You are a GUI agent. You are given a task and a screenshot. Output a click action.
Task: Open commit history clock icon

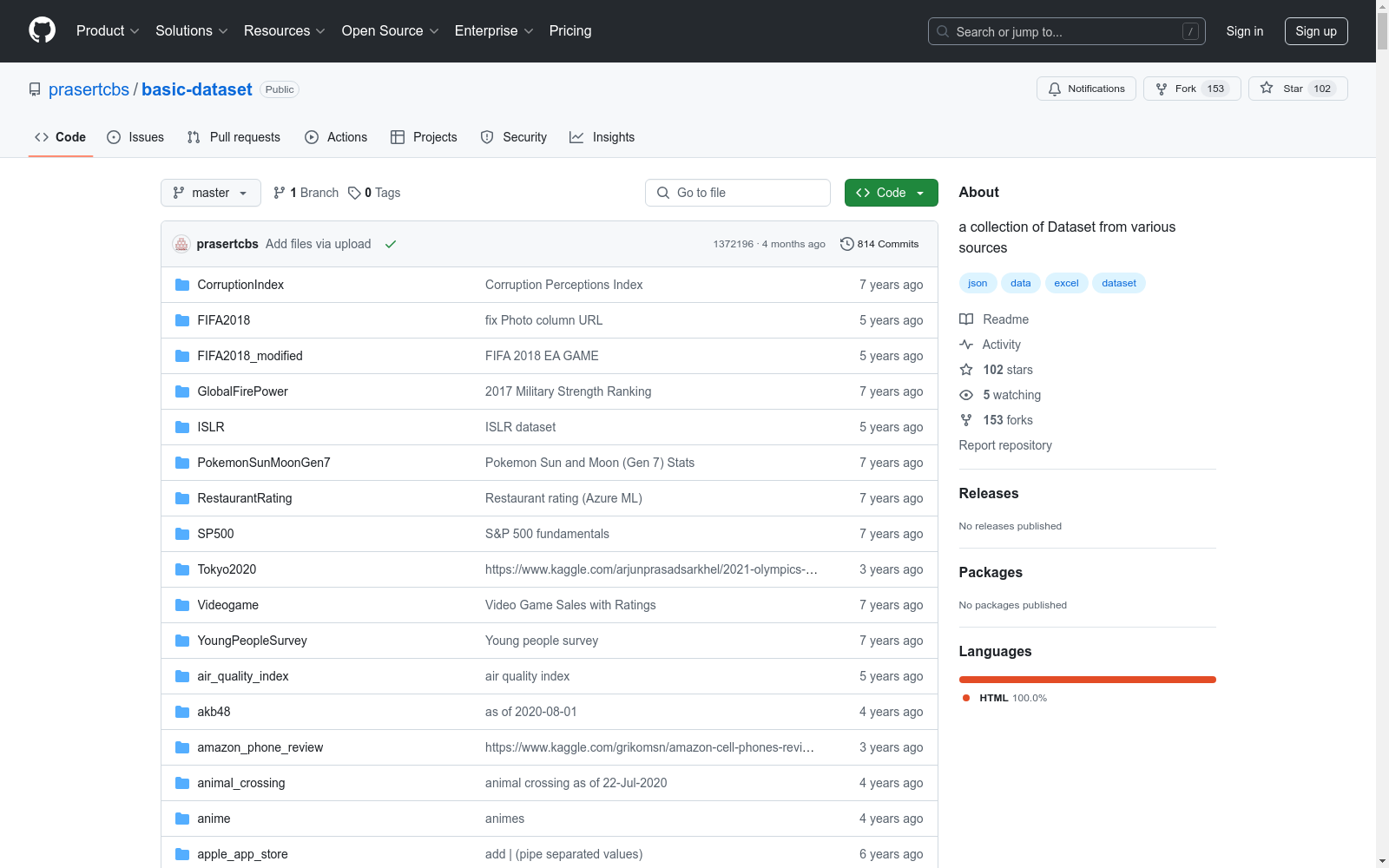847,244
